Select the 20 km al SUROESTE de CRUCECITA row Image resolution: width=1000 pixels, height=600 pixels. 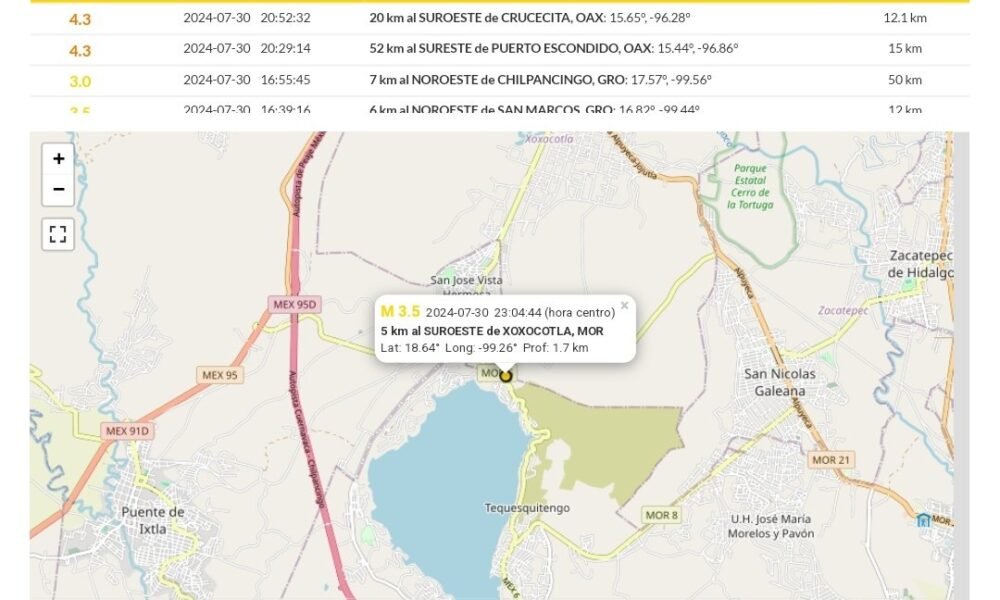click(499, 18)
